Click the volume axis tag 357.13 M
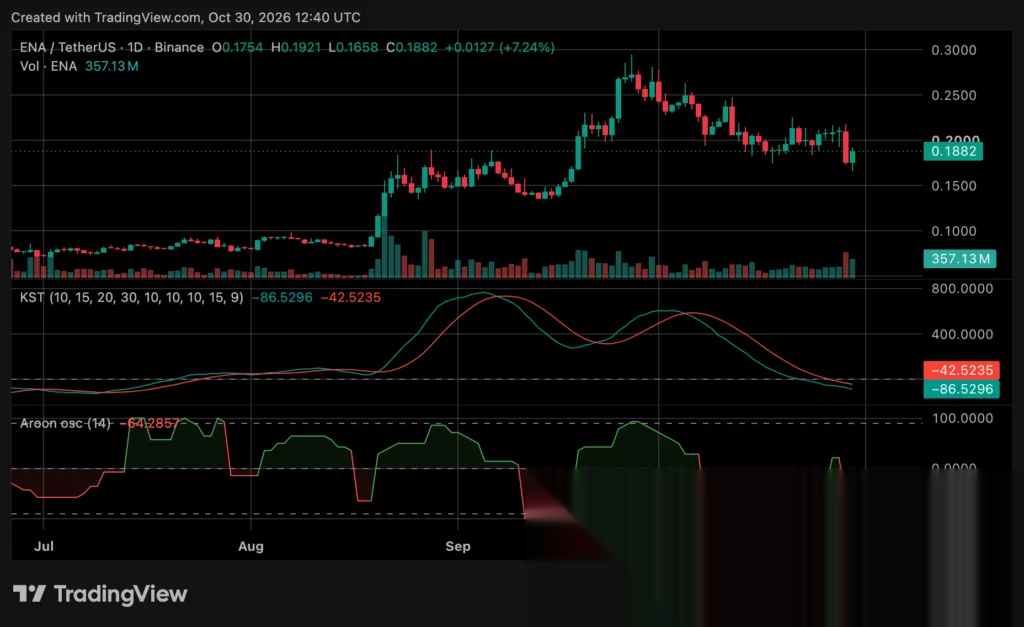The width and height of the screenshot is (1024, 627). click(959, 259)
